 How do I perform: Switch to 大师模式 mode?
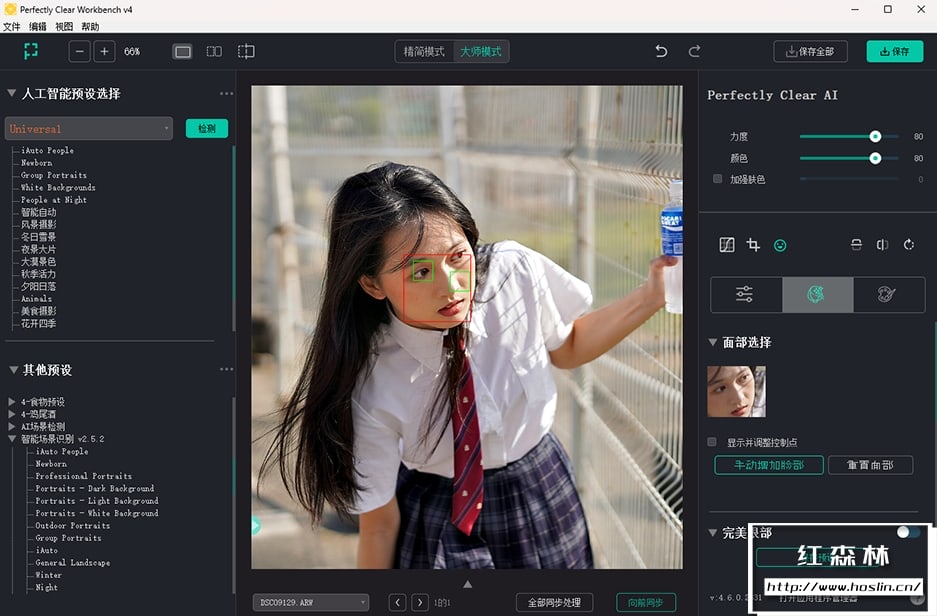click(x=481, y=51)
